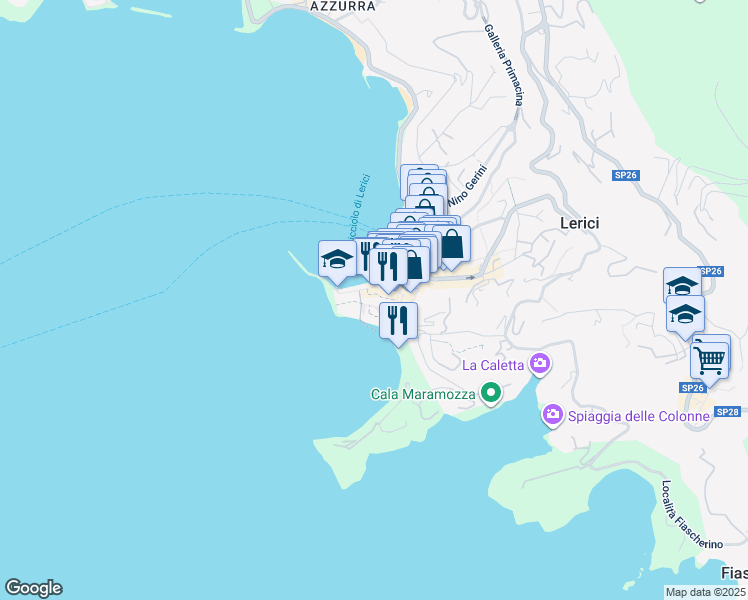Click the SP26 road shield at the top right

625,175
